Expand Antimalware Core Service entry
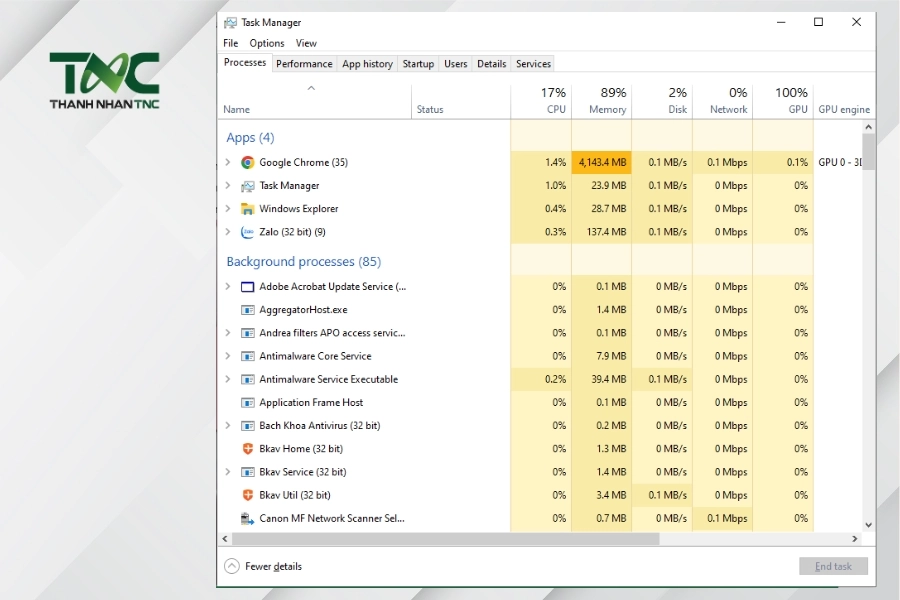This screenshot has width=900, height=600. 228,356
